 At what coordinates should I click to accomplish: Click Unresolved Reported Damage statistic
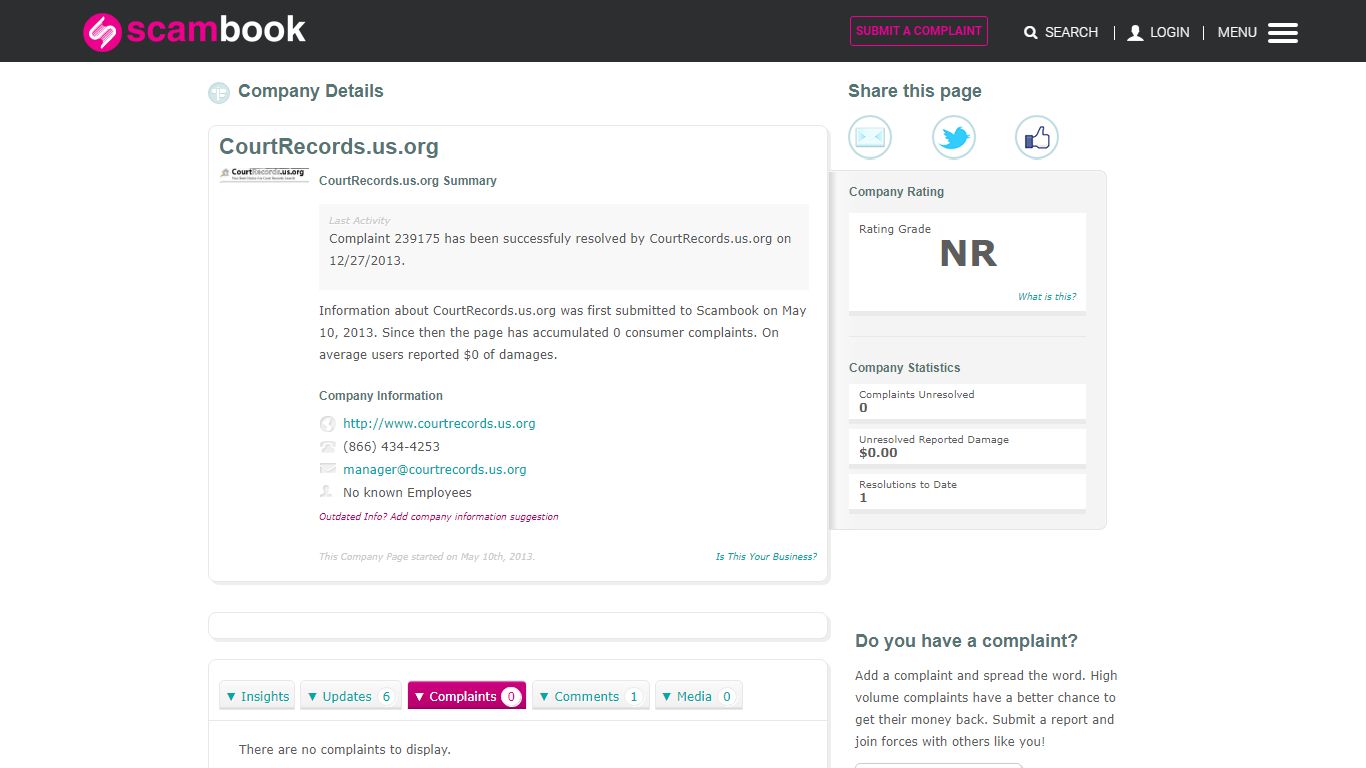967,446
